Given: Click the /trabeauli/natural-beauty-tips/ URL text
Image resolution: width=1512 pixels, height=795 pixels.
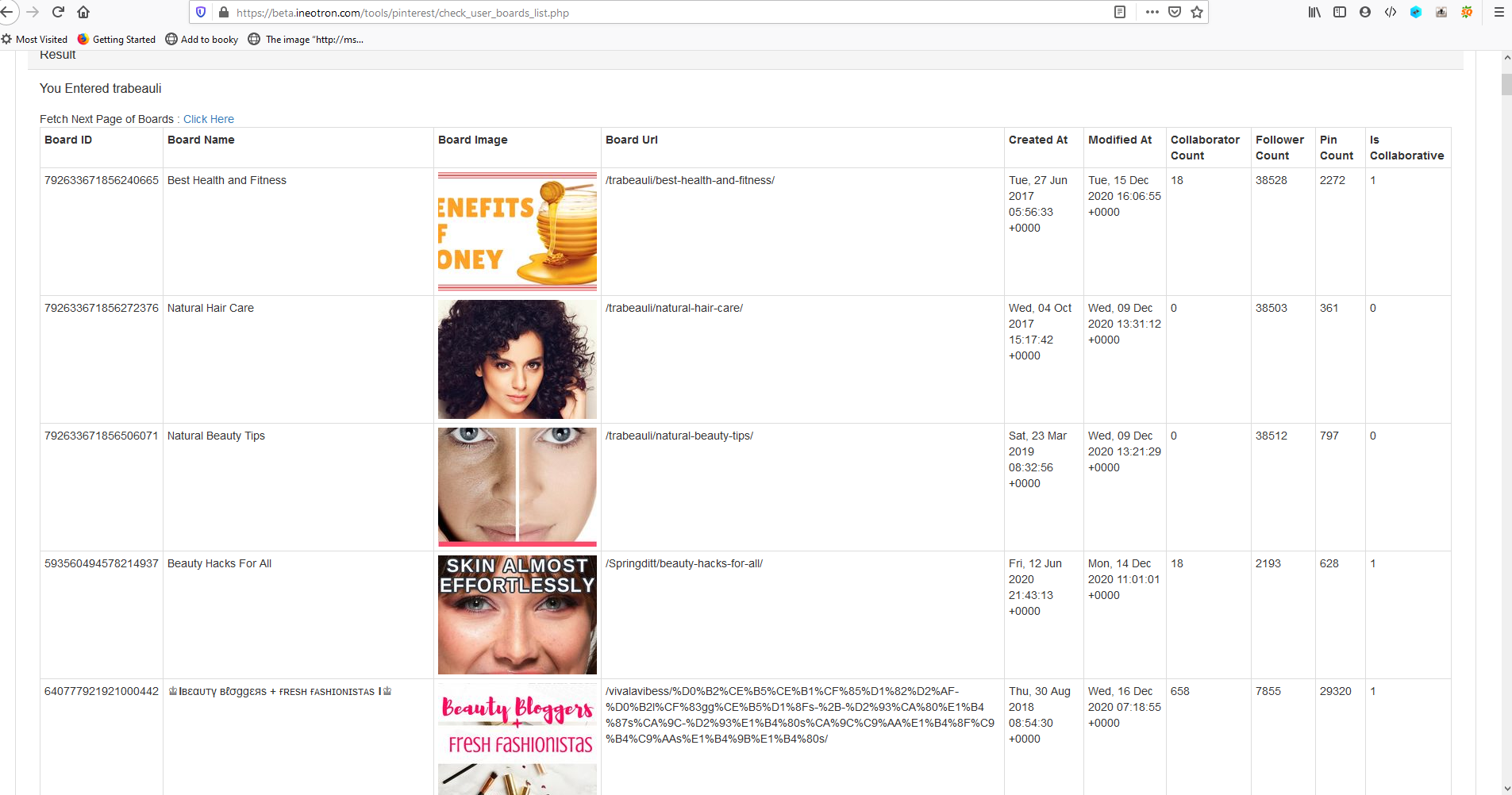Looking at the screenshot, I should tap(679, 436).
